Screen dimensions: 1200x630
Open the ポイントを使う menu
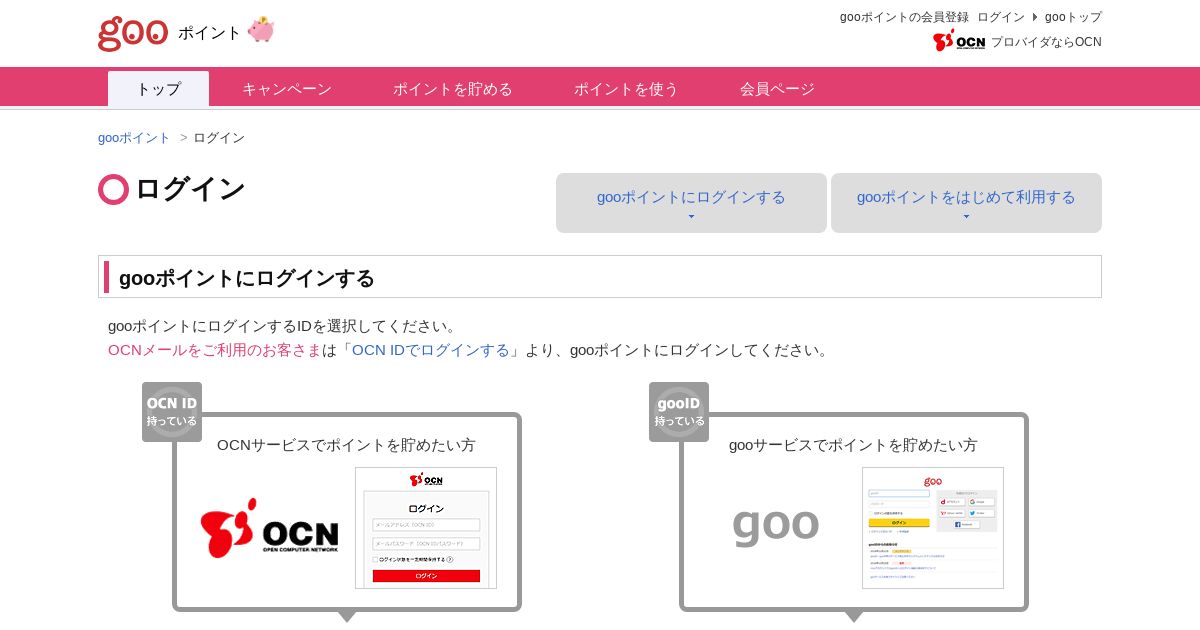click(x=626, y=89)
